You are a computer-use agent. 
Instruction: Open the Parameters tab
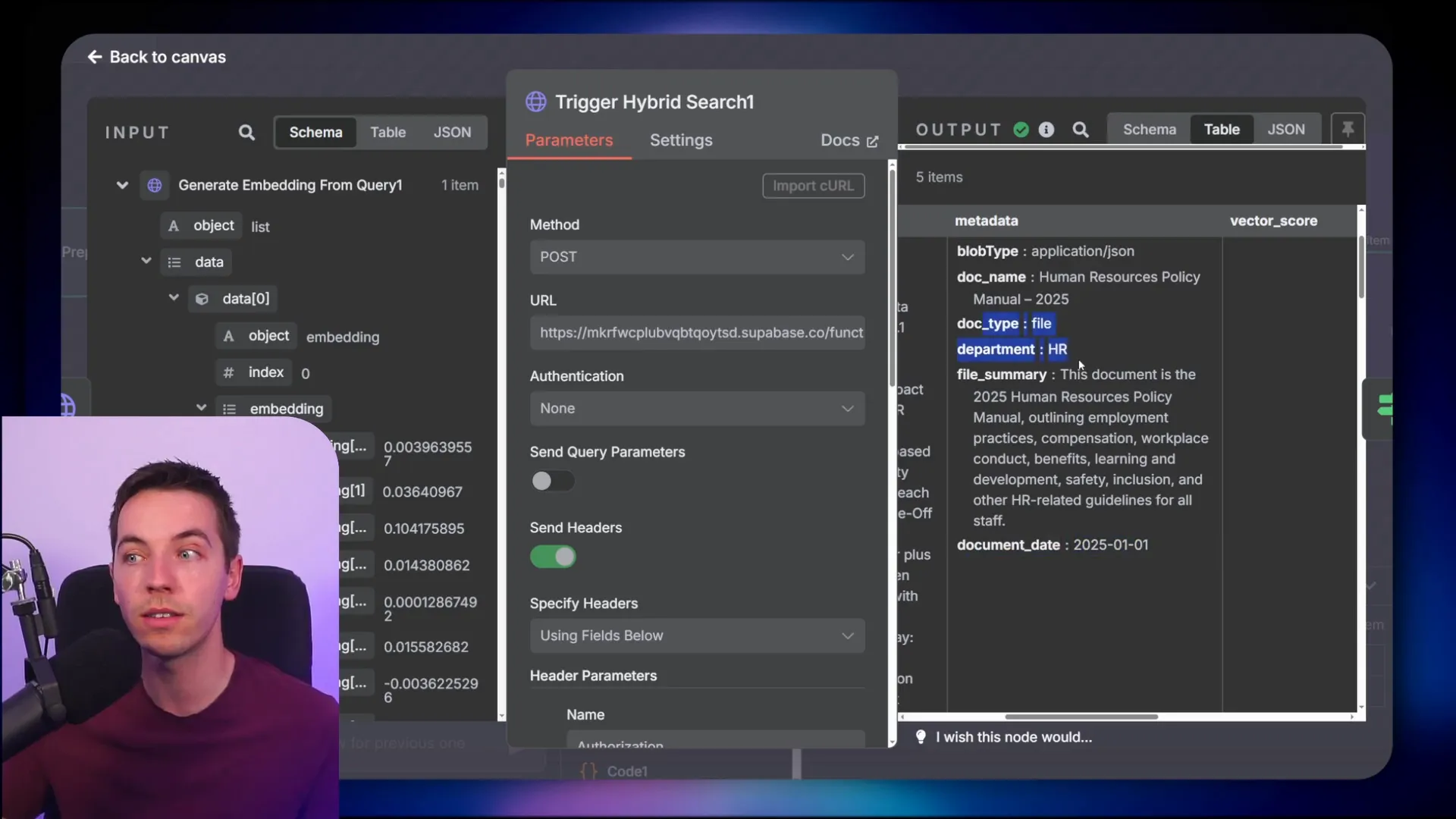(569, 140)
